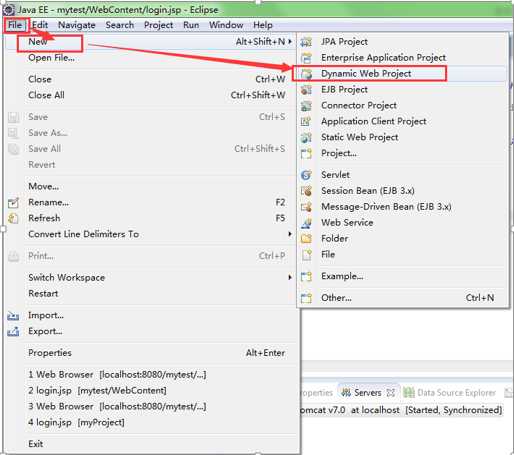Click the Servlet icon
Image resolution: width=514 pixels, height=455 pixels.
click(x=306, y=175)
